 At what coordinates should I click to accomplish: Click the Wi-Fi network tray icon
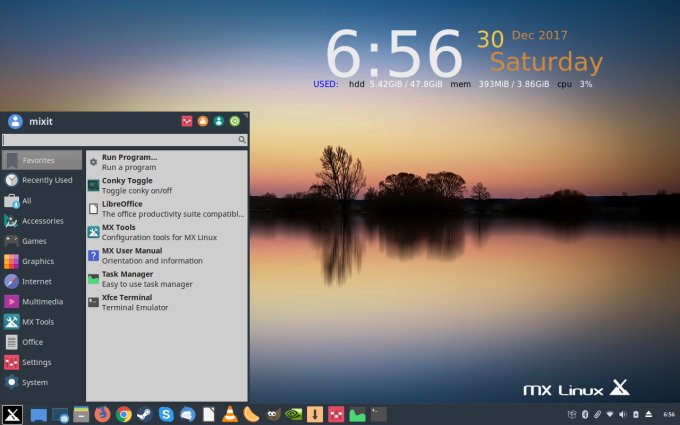[x=609, y=414]
